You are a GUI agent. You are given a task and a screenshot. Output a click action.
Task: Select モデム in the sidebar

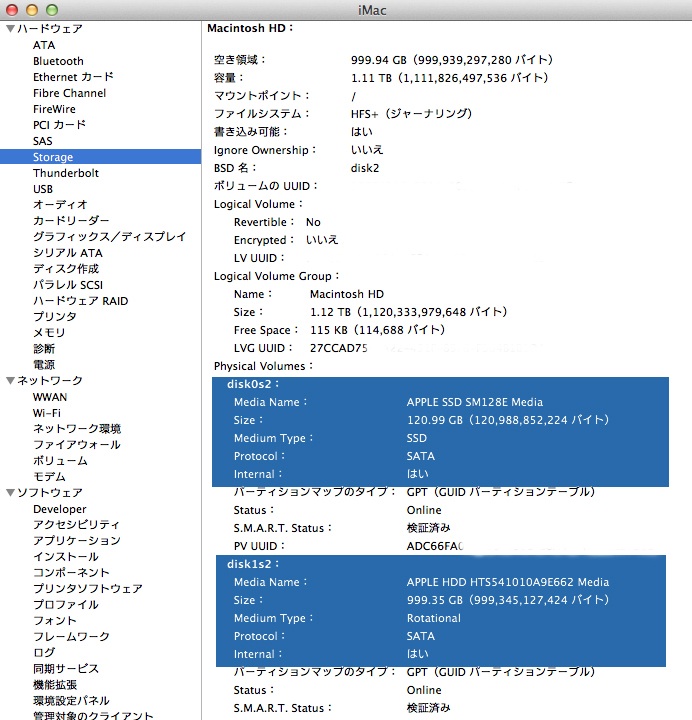(x=49, y=477)
